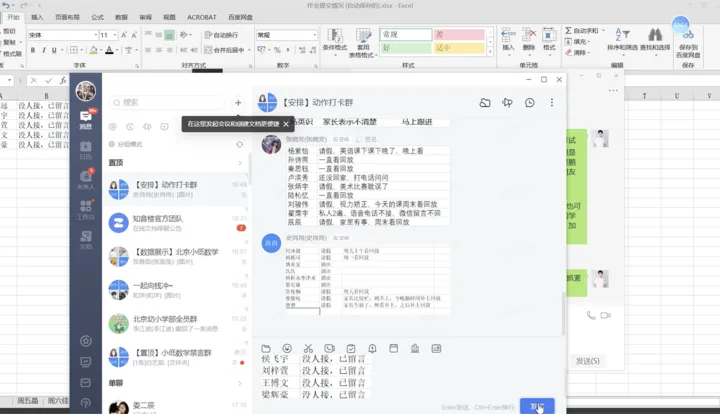Open the 【安排】动作打卡群 conversation
Viewport: 720px width, 414px height.
click(177, 189)
